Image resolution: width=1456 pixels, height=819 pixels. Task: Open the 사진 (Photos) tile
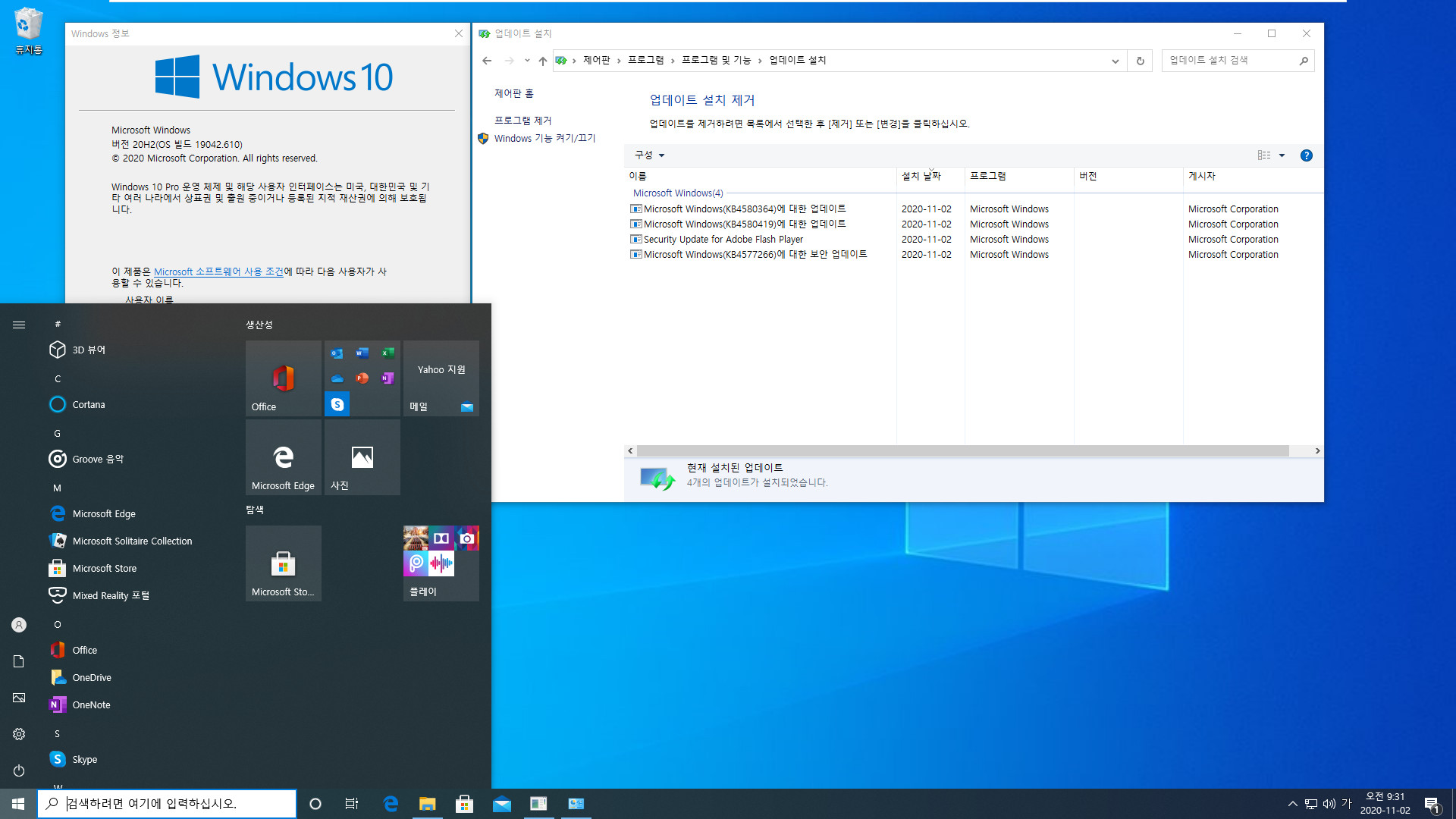point(362,457)
